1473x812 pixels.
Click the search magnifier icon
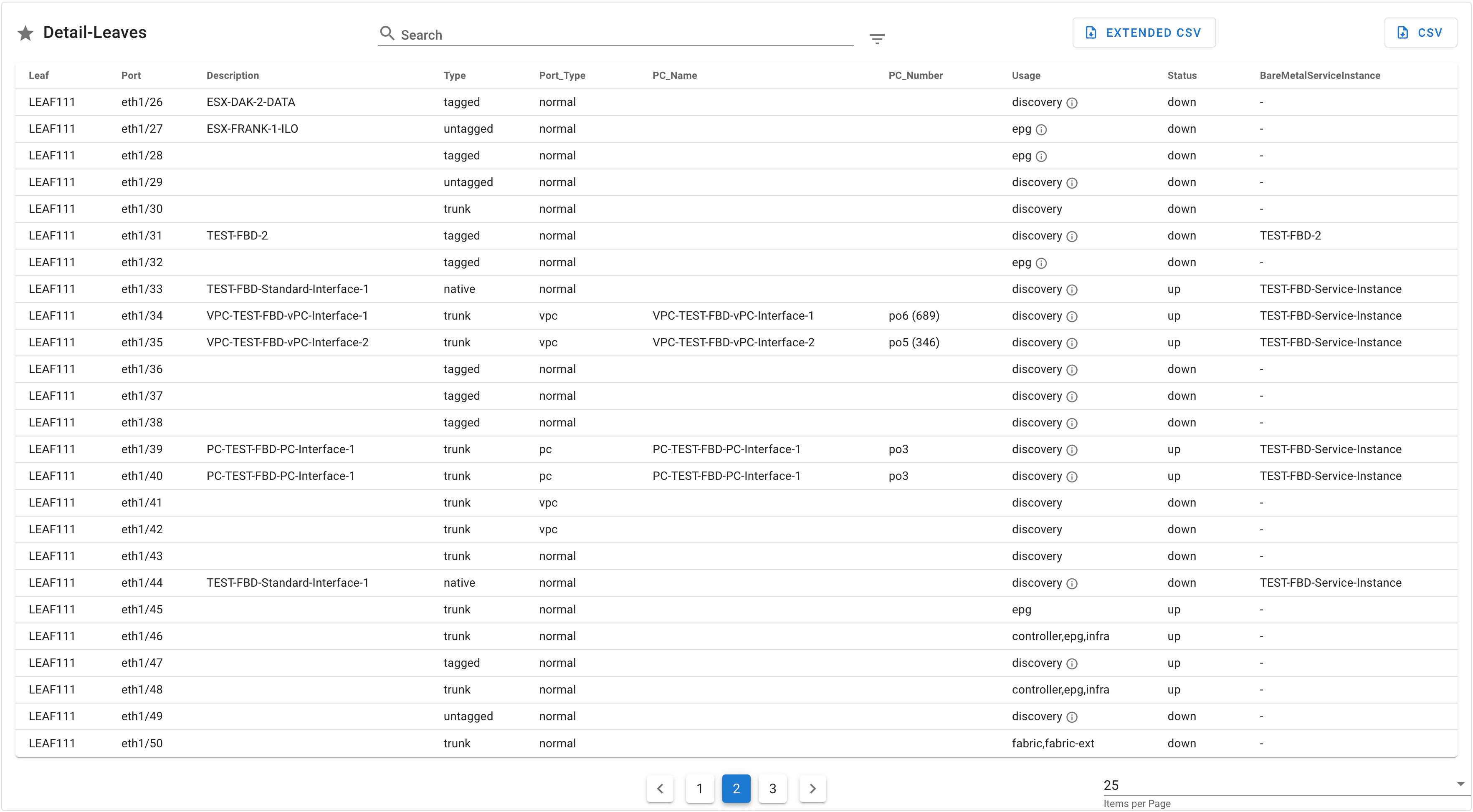click(387, 33)
